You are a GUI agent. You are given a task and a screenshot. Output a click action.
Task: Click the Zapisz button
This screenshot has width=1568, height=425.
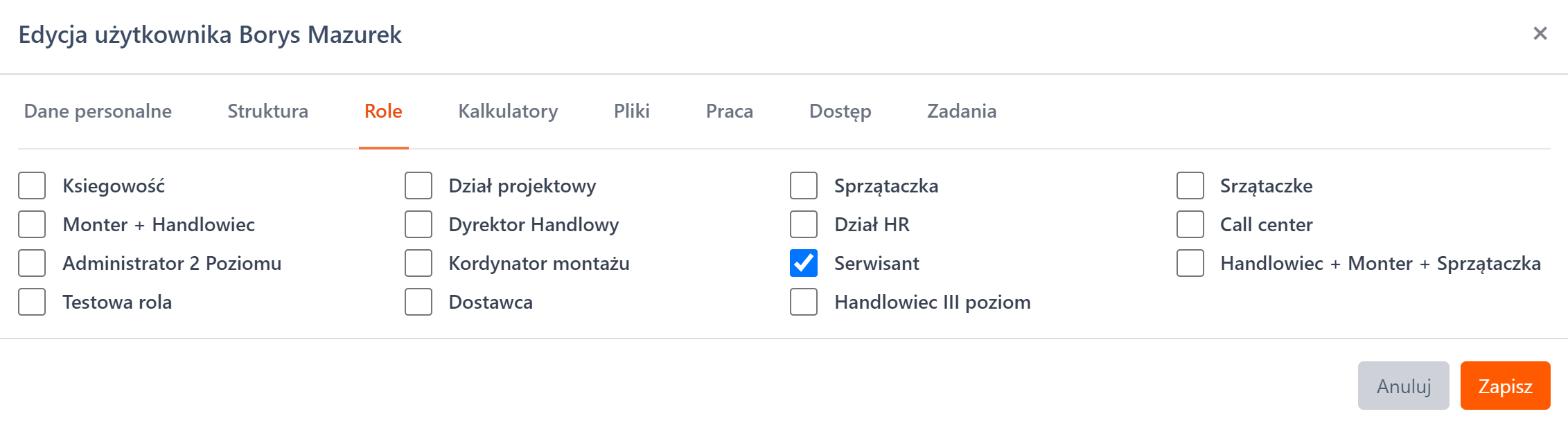point(1505,386)
